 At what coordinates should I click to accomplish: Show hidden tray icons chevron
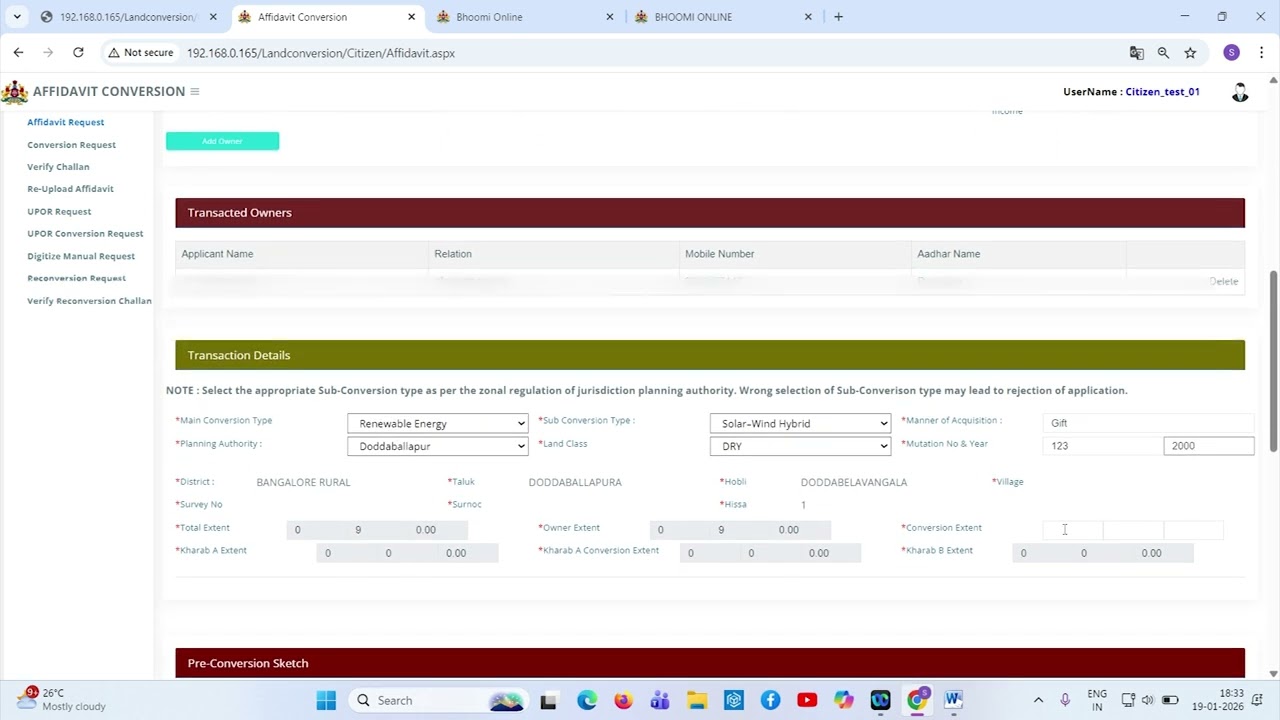pos(1038,700)
